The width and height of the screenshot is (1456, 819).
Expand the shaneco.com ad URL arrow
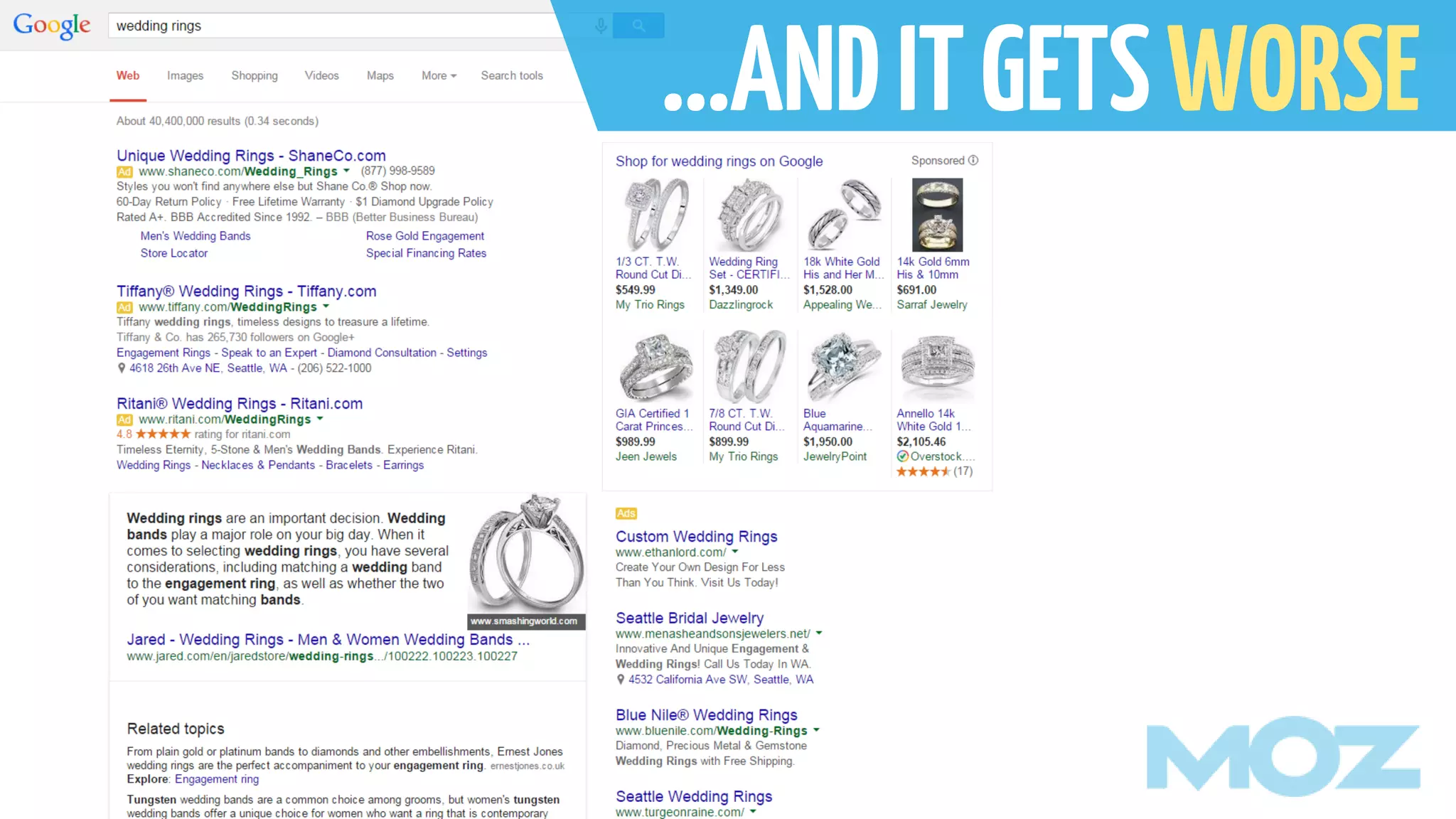point(346,171)
